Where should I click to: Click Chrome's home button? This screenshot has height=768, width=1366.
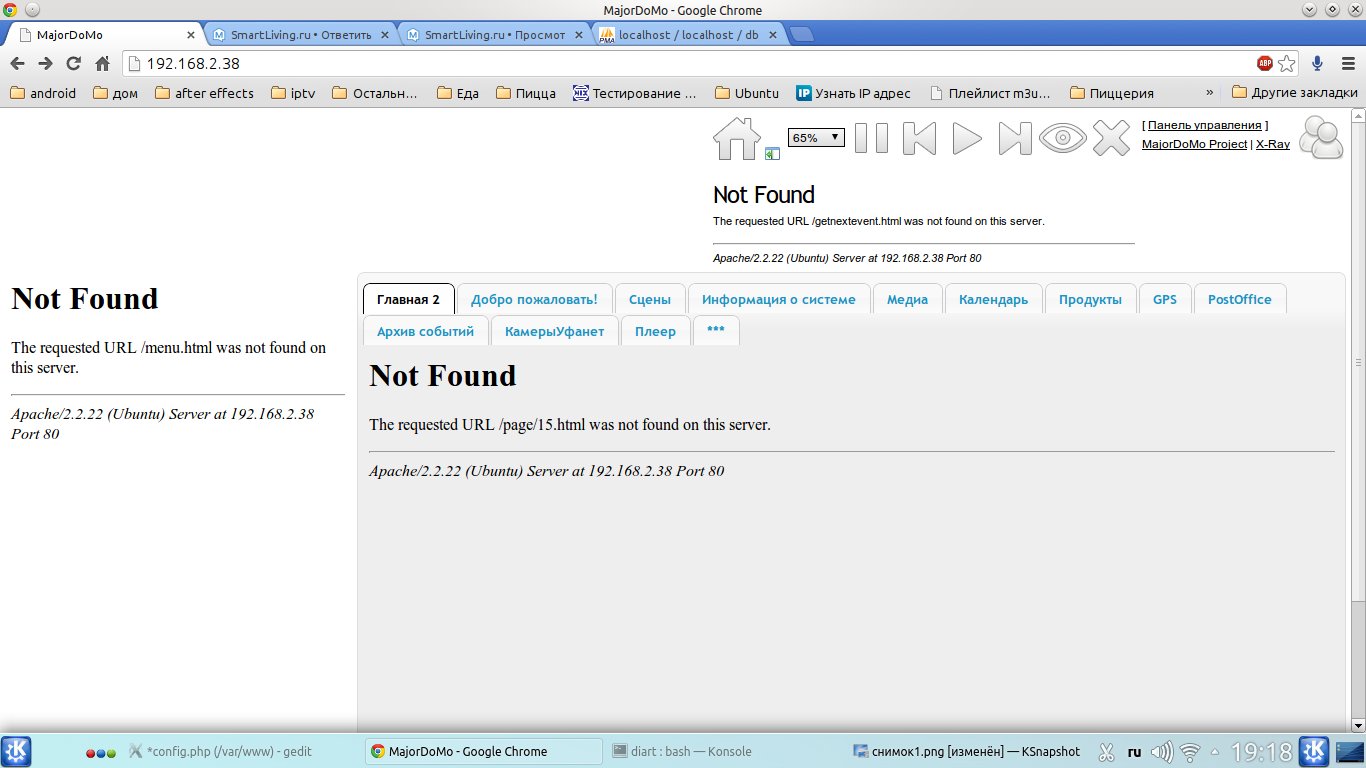pyautogui.click(x=102, y=63)
